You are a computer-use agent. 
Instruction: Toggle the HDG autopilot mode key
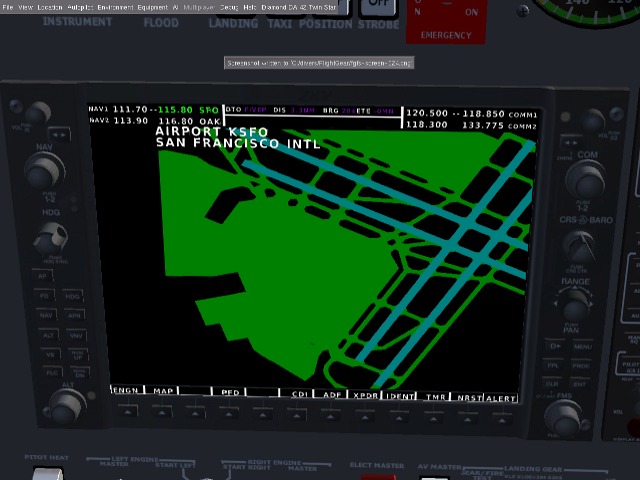tap(73, 296)
